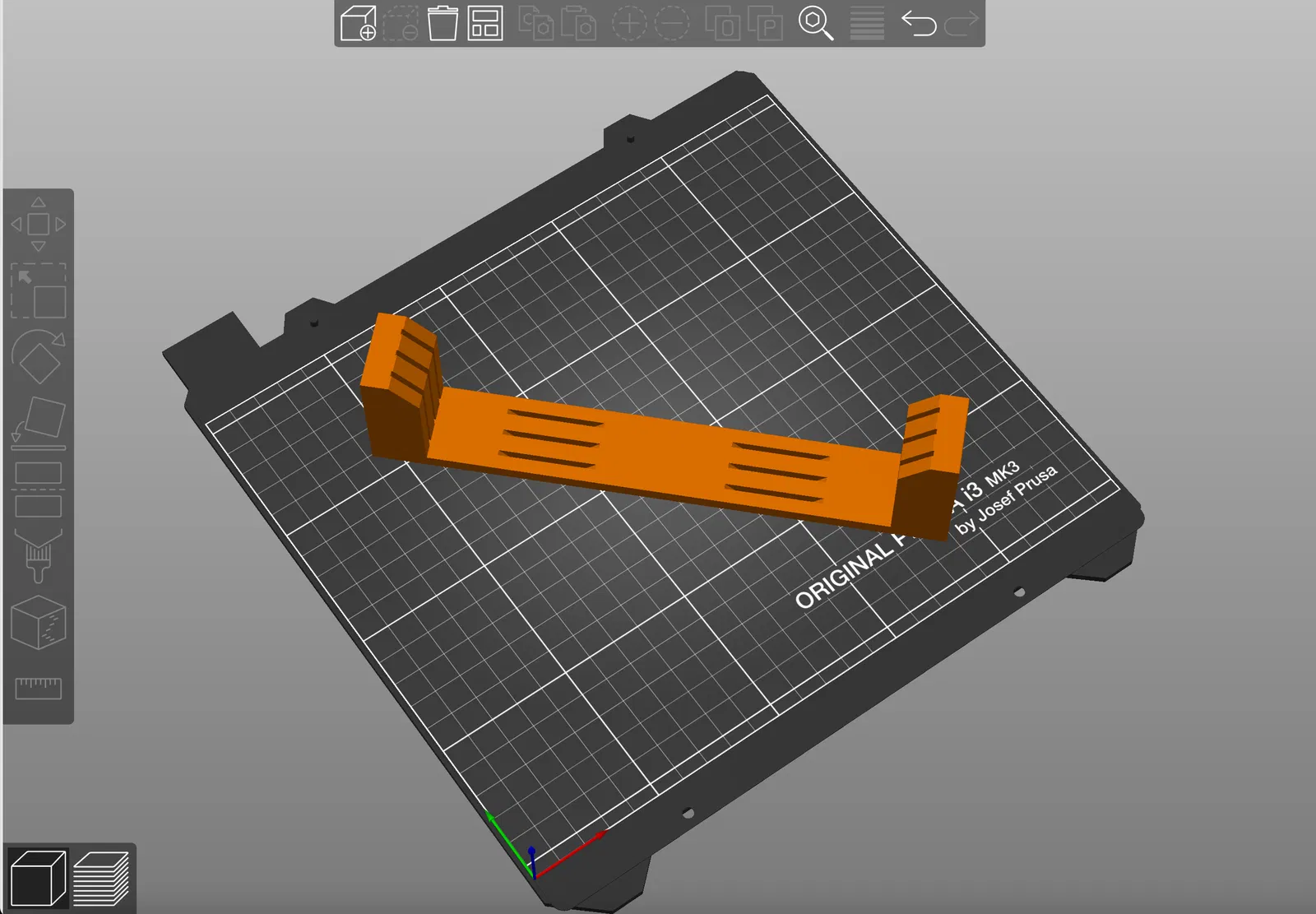1316x914 pixels.
Task: Select the Paint-on supports brush tool
Action: tap(38, 555)
